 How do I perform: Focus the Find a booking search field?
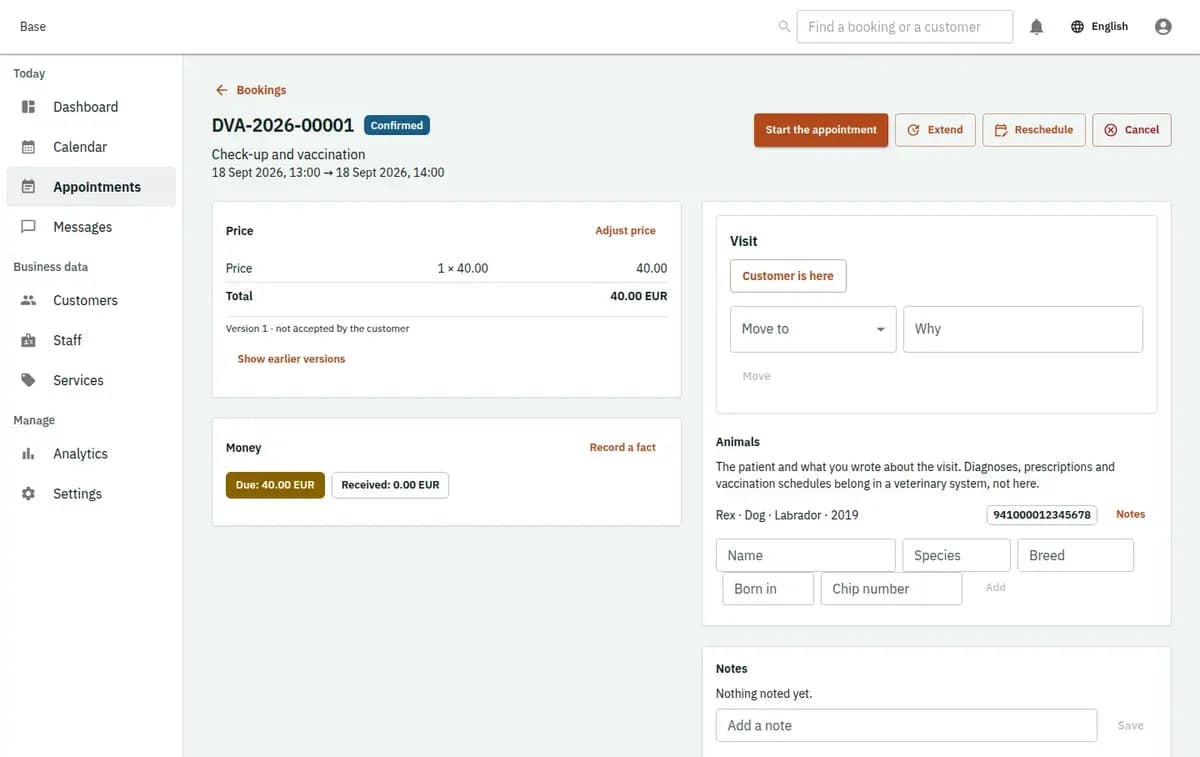coord(905,27)
